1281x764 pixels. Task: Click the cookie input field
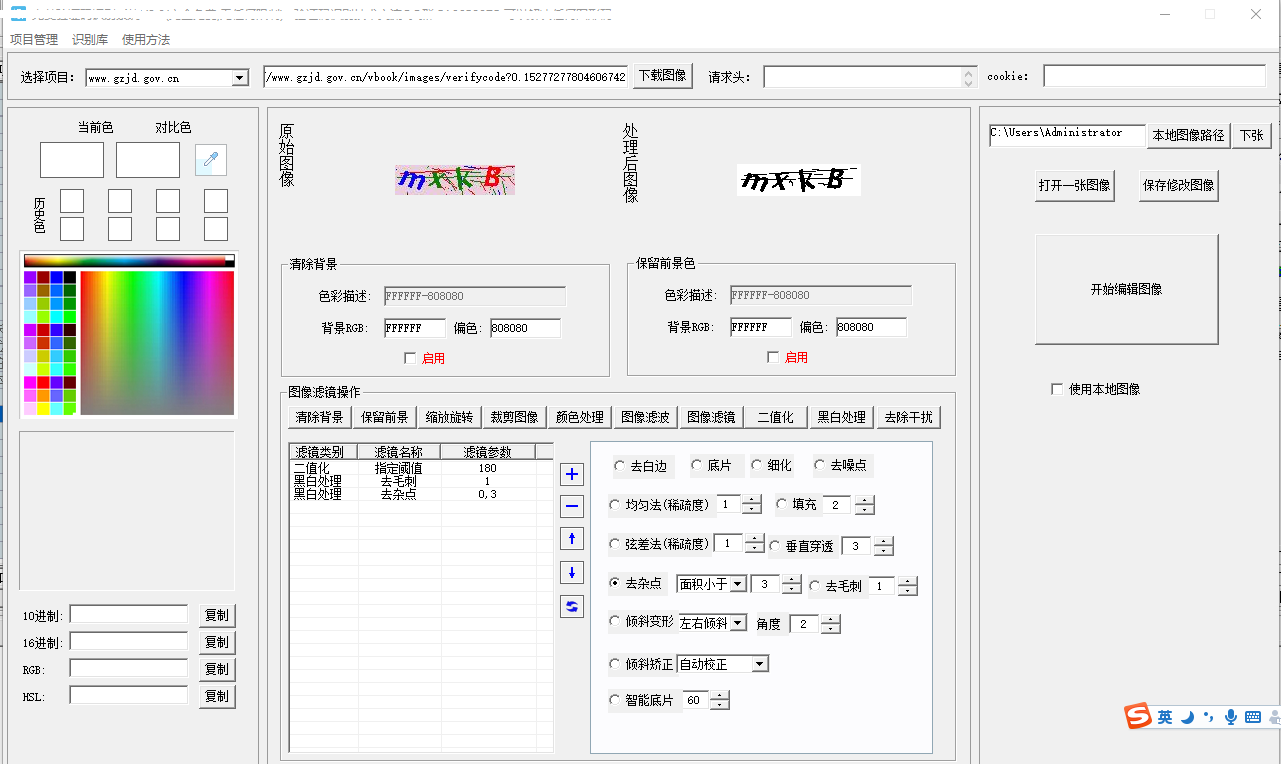(1154, 77)
